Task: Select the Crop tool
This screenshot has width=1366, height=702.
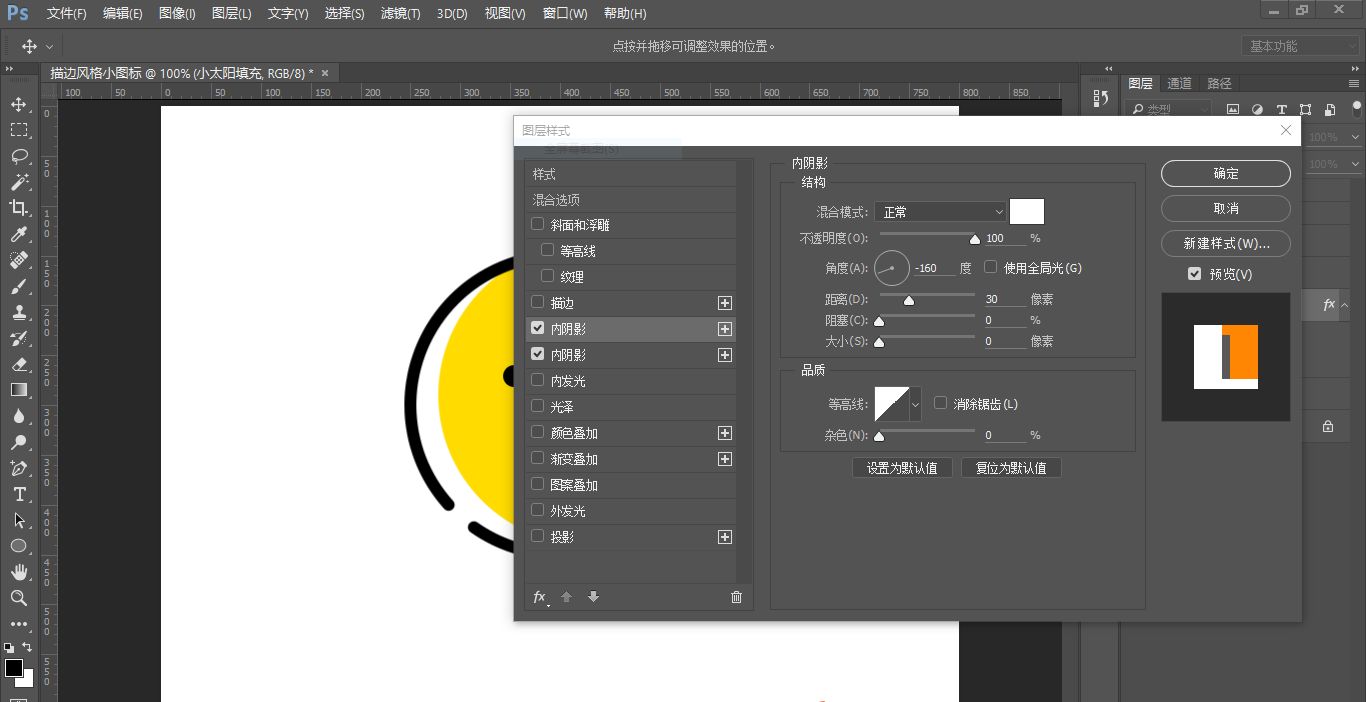Action: click(19, 208)
